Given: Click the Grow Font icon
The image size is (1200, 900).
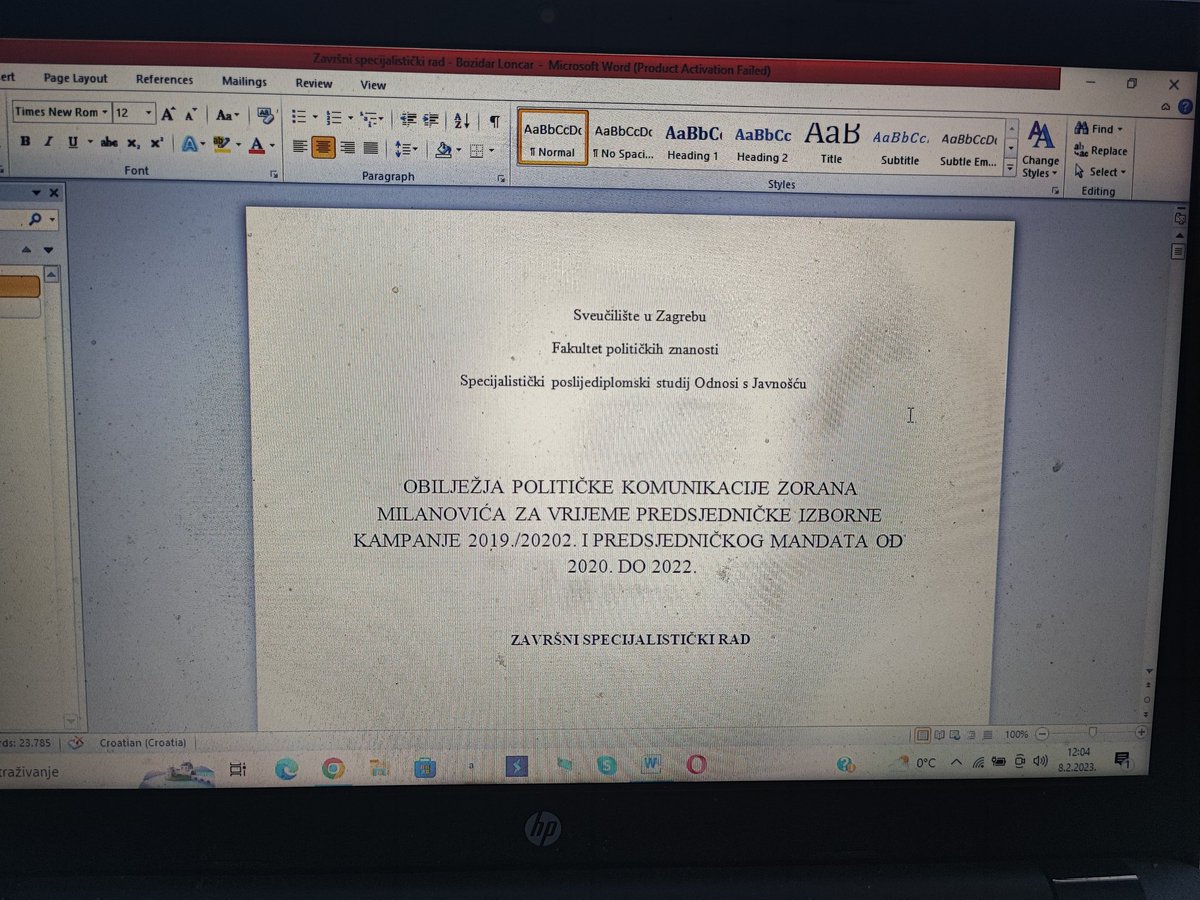Looking at the screenshot, I should [x=169, y=114].
